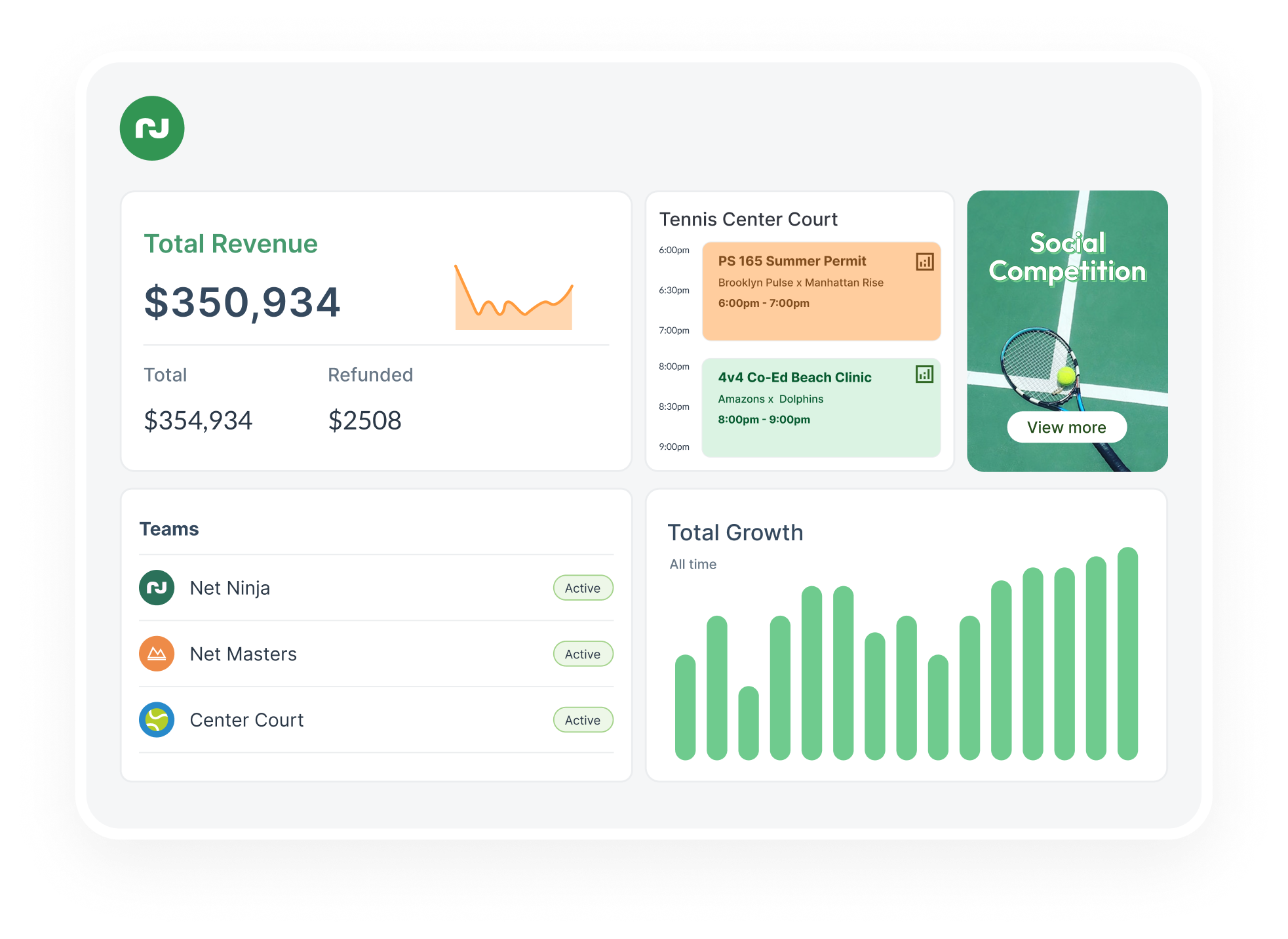Open stats icon on PS 165 Summer Permit
The width and height of the screenshot is (1288, 939).
coord(924,262)
